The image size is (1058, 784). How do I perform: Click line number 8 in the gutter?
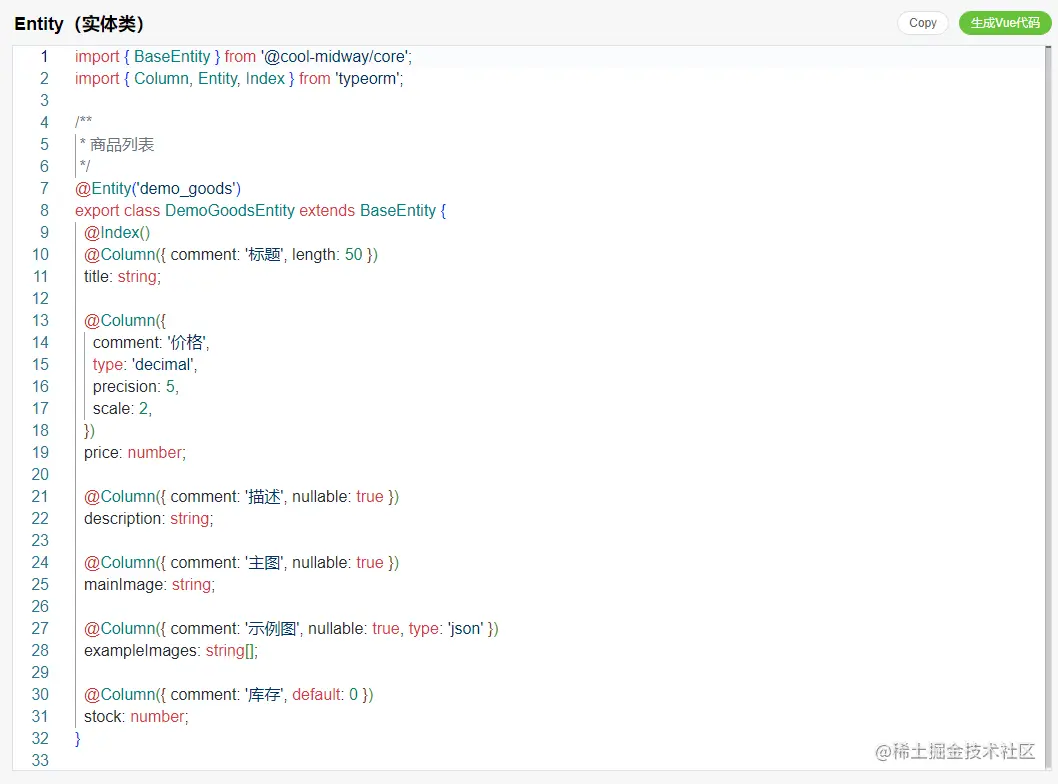pos(44,211)
